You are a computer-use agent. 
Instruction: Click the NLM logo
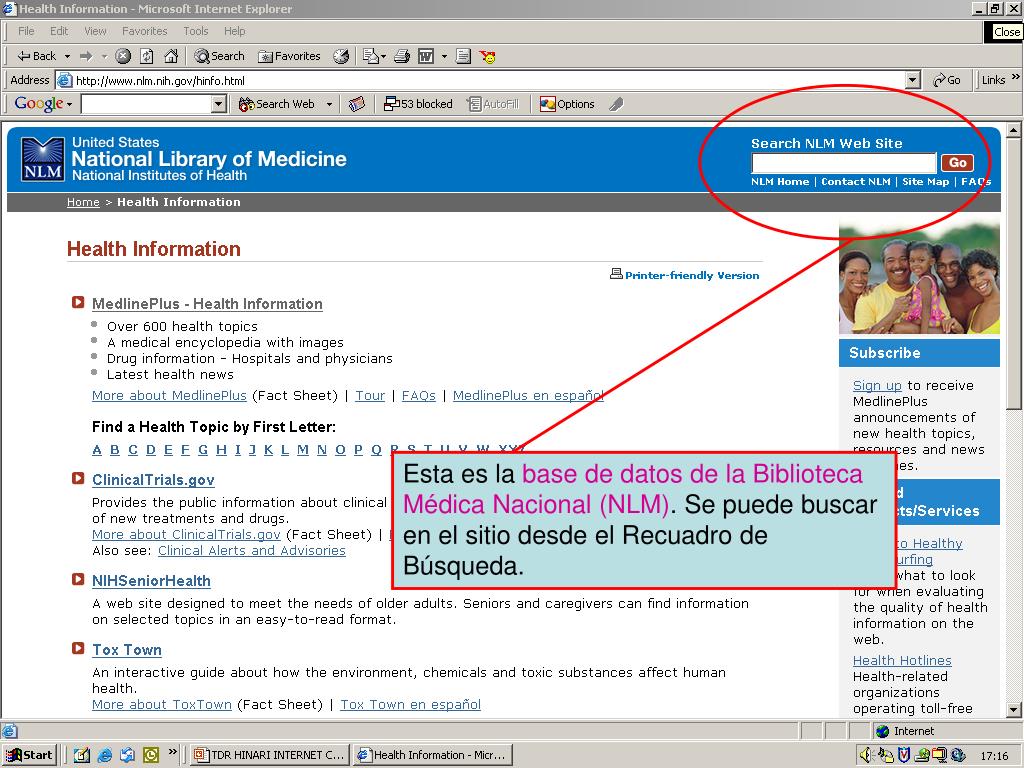coord(42,159)
